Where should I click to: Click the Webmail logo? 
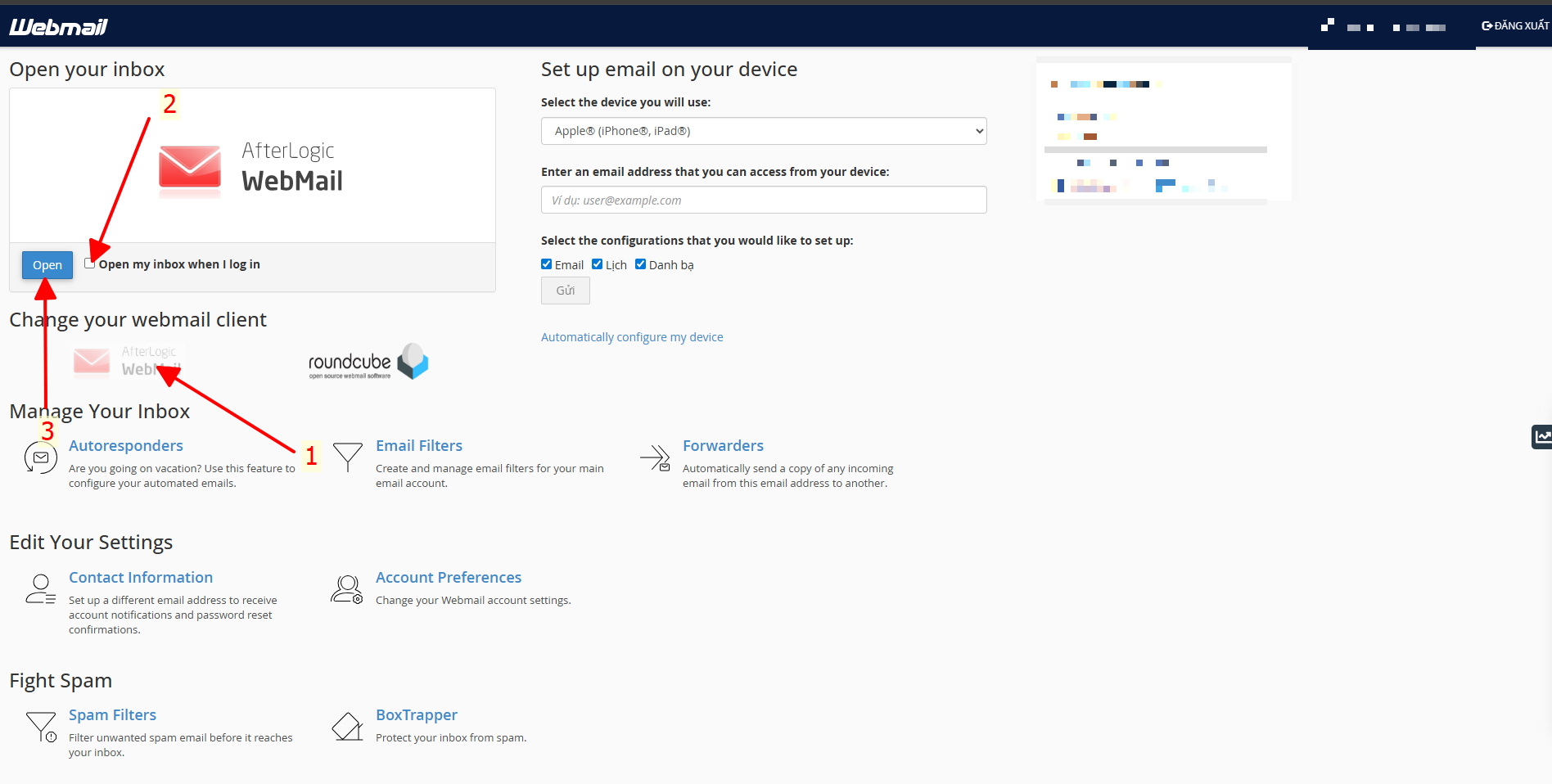pos(57,25)
